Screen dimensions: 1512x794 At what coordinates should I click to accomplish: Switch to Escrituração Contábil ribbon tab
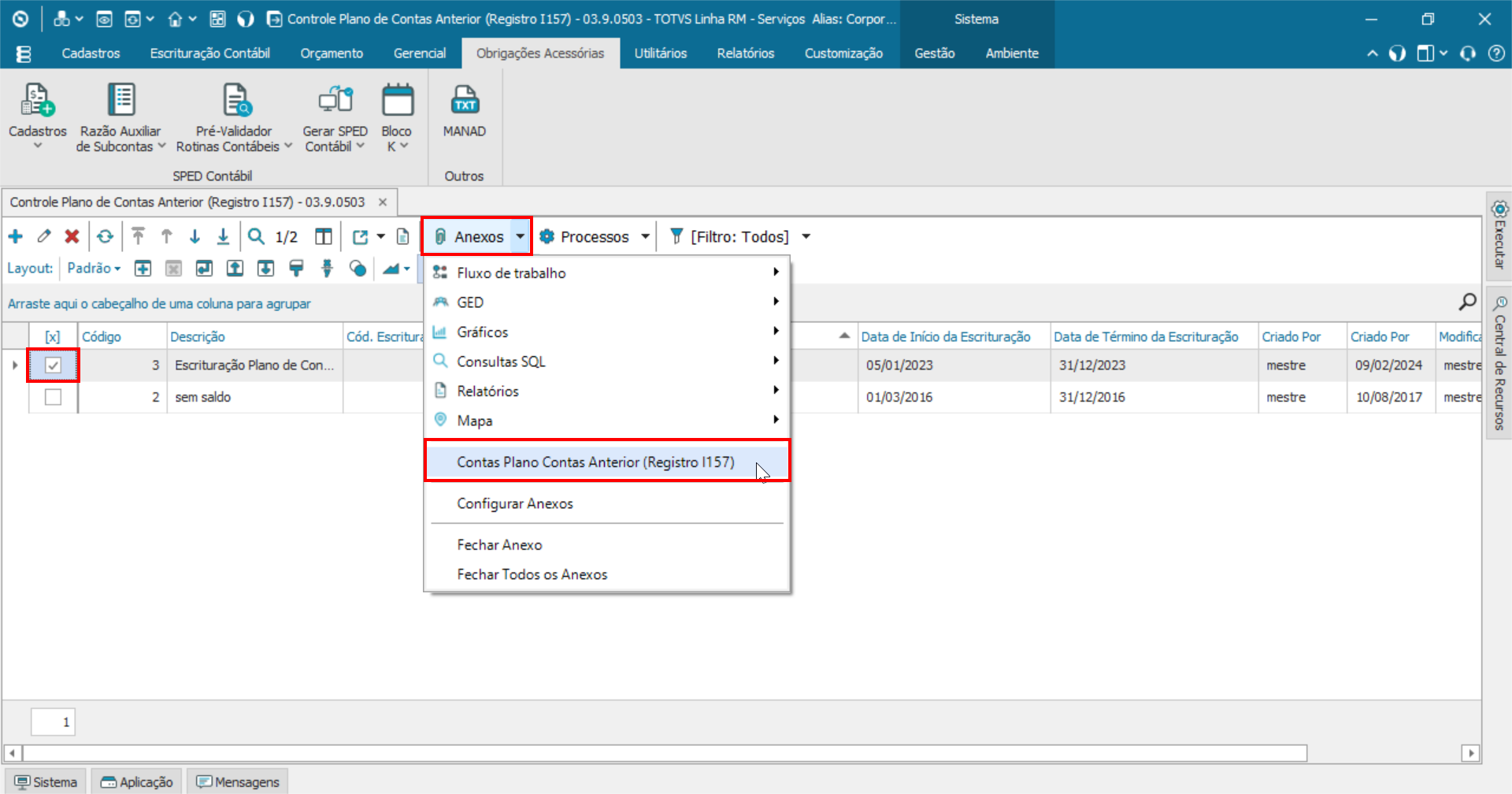click(x=209, y=54)
